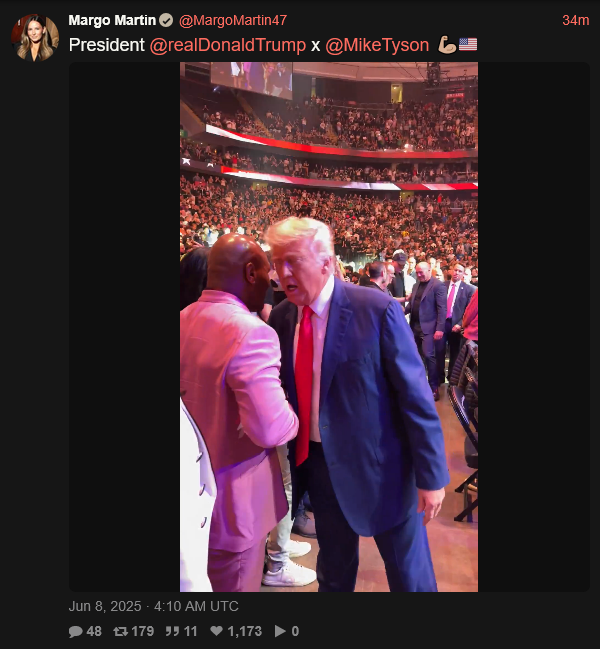Click the retweet arrows icon
The height and width of the screenshot is (649, 600).
pyautogui.click(x=120, y=631)
